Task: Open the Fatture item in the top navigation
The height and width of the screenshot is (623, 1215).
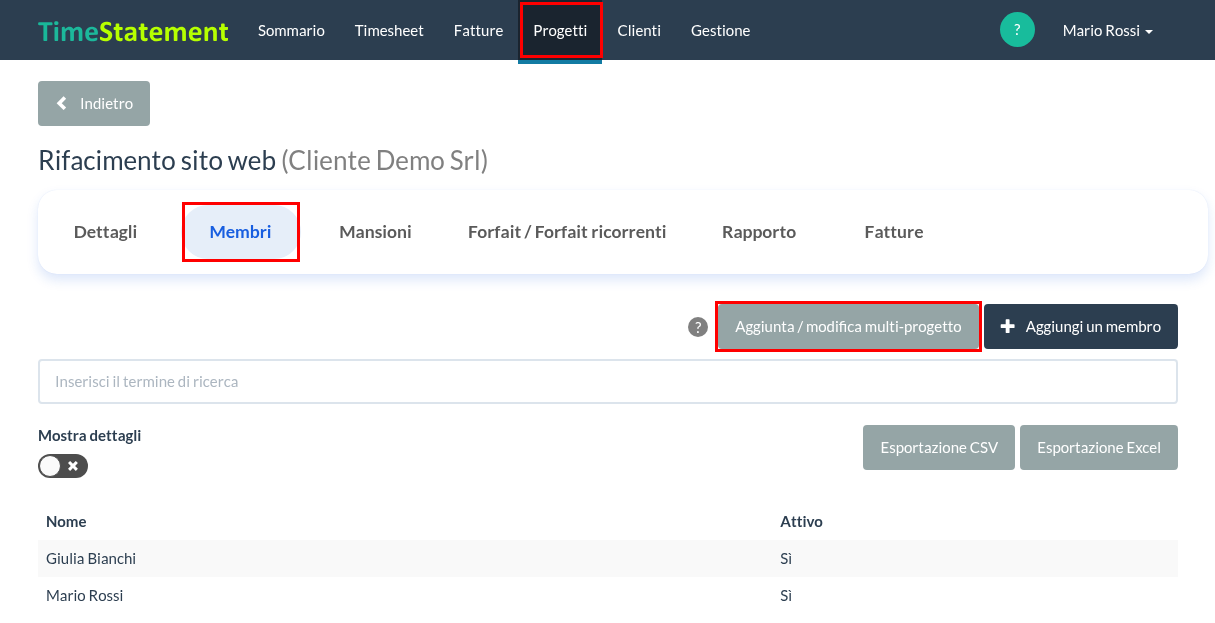Action: click(x=478, y=31)
